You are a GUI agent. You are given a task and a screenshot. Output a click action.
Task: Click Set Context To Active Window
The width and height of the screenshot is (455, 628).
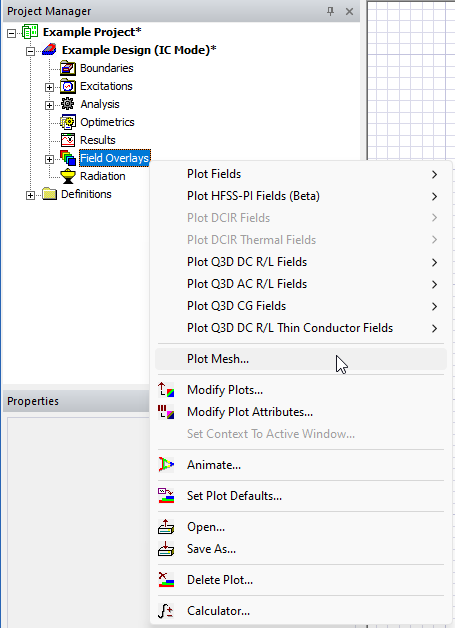pyautogui.click(x=301, y=434)
